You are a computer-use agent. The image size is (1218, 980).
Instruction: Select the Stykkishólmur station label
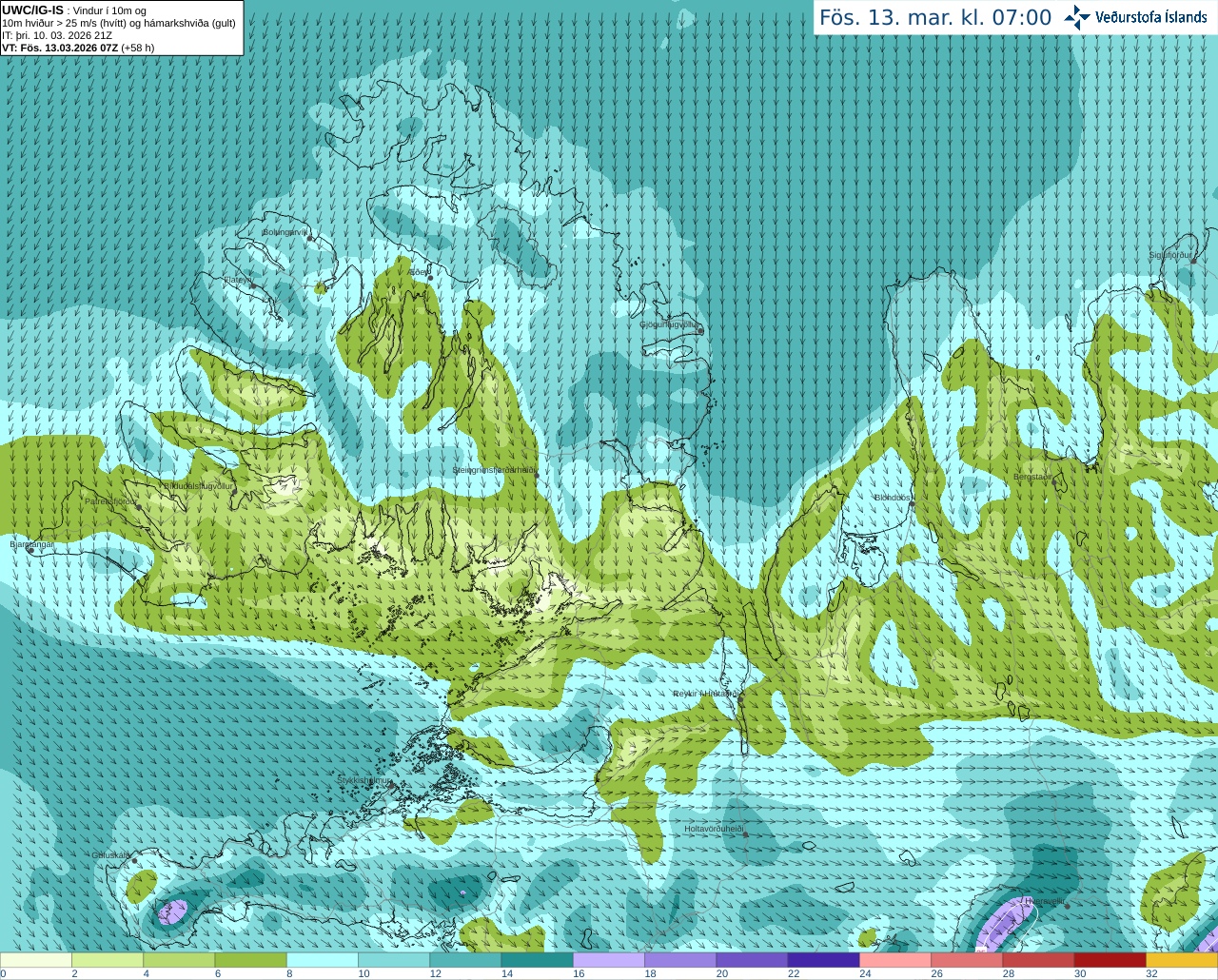pyautogui.click(x=364, y=780)
